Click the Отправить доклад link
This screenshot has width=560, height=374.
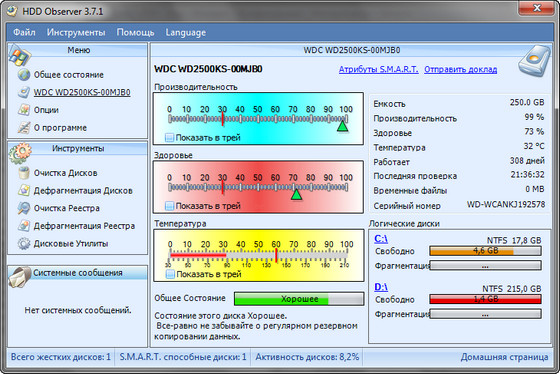[x=461, y=69]
